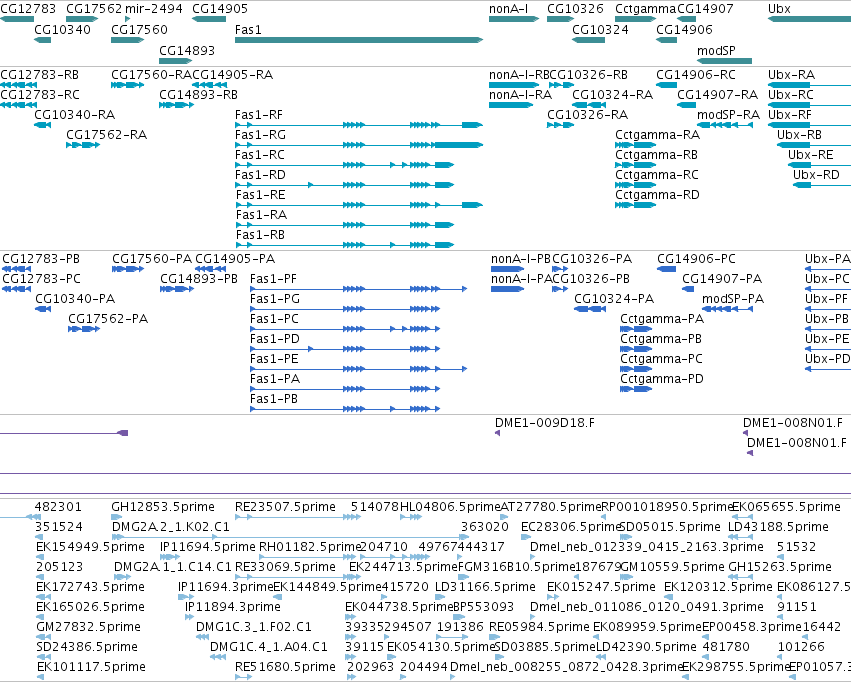851x682 pixels.
Task: Click transcript Cctgamma-RD
Action: tap(657, 195)
